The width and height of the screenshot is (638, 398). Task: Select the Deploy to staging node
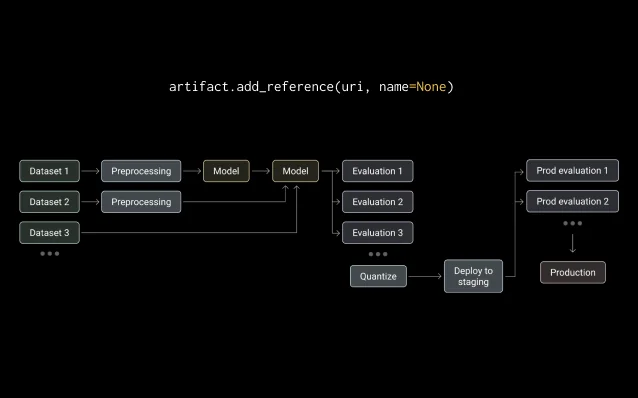pos(473,276)
